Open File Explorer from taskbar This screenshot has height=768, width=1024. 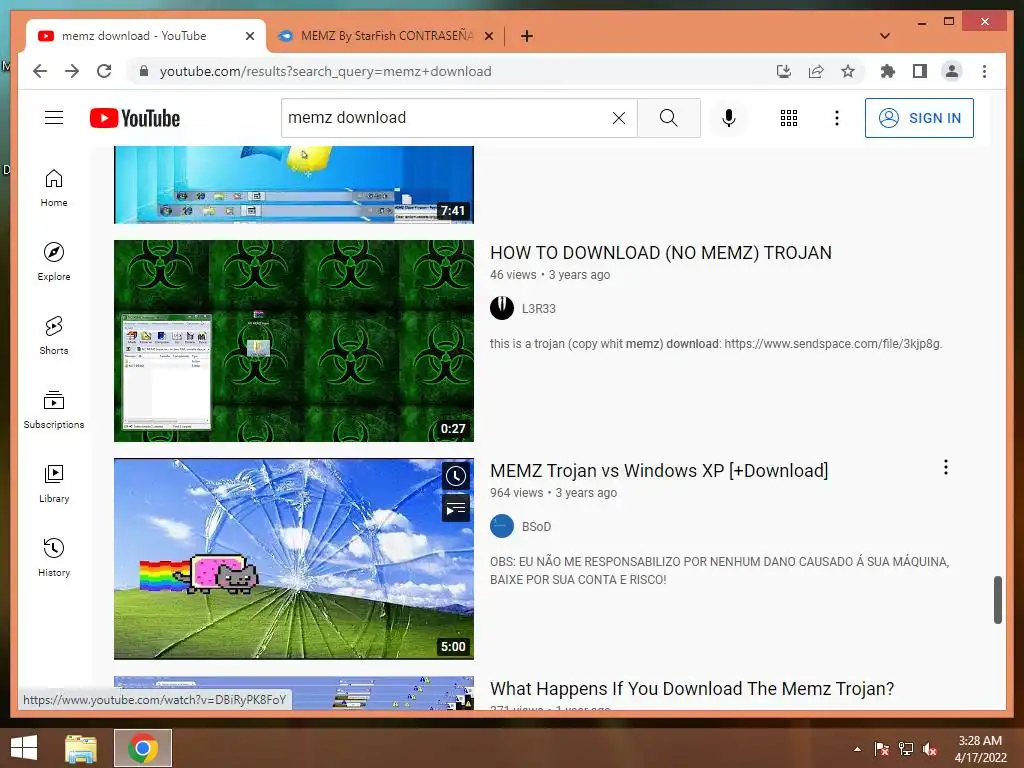tap(81, 748)
